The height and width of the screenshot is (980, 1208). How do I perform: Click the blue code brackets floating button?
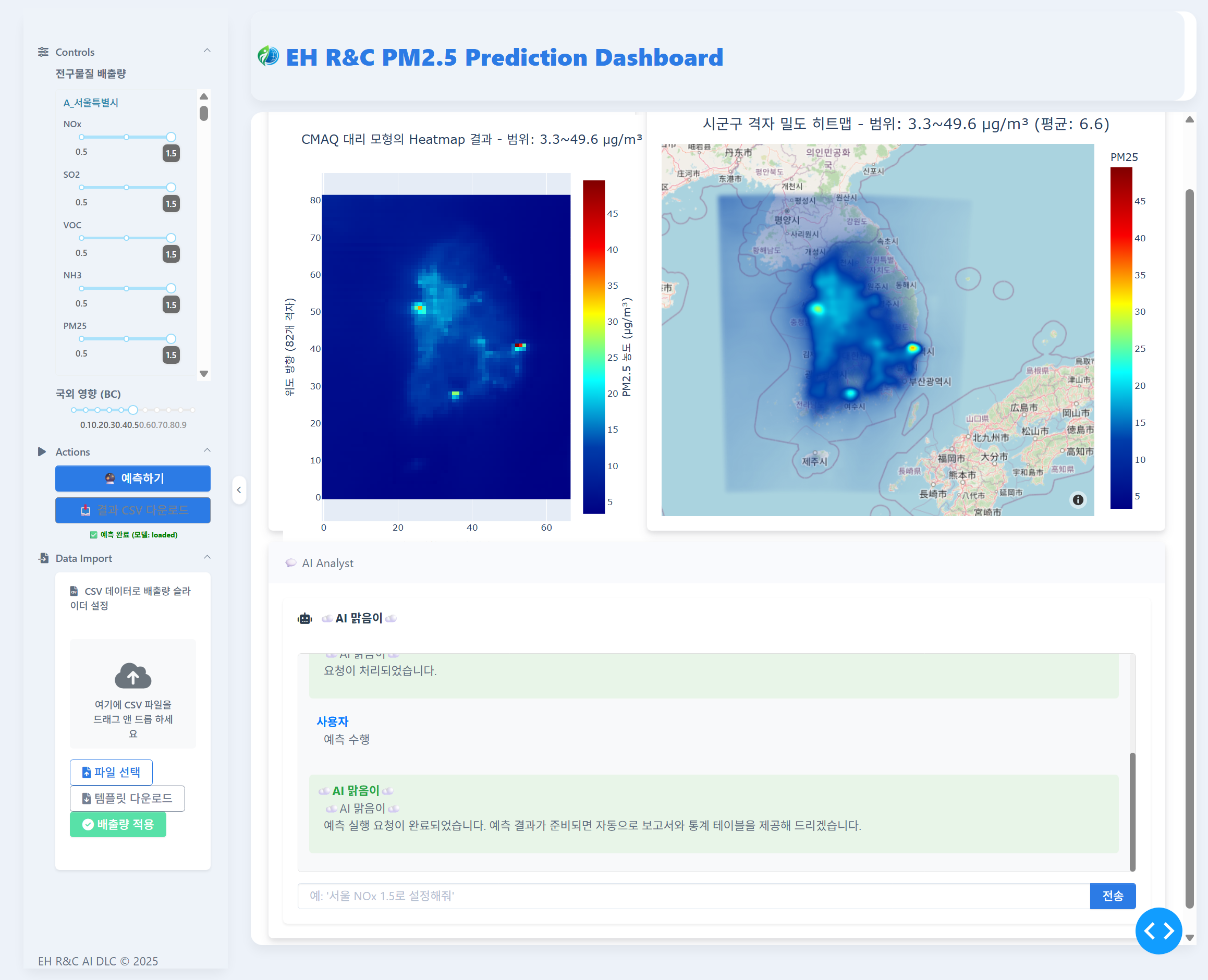(1158, 930)
